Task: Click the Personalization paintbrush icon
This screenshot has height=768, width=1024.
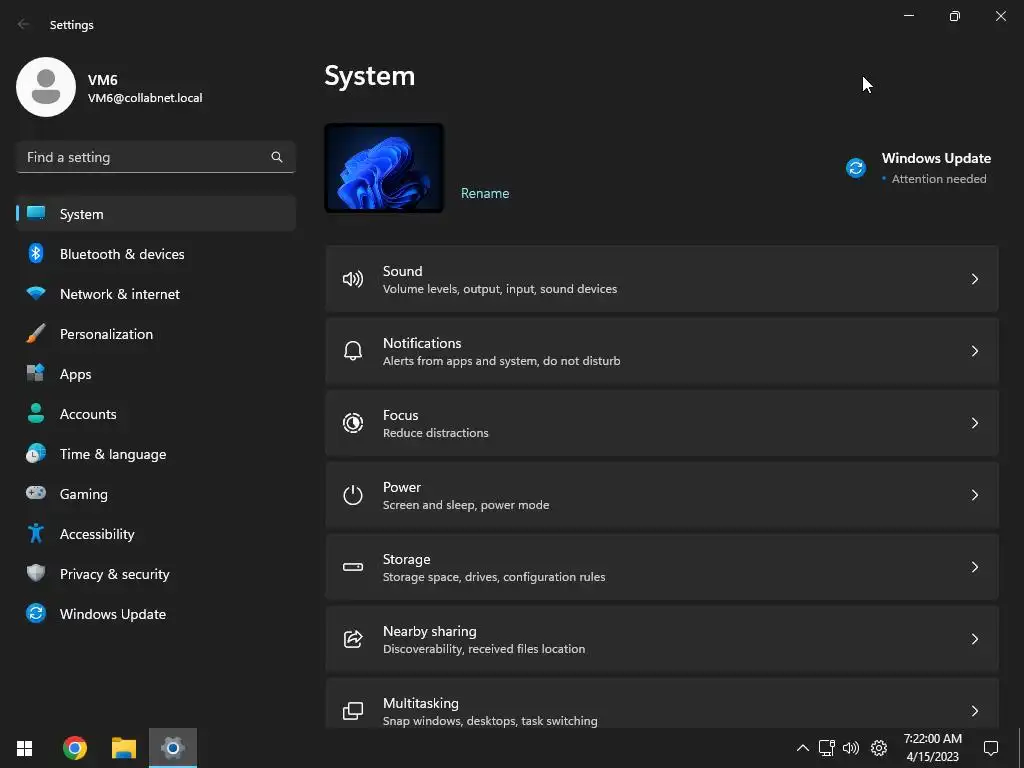Action: [36, 333]
